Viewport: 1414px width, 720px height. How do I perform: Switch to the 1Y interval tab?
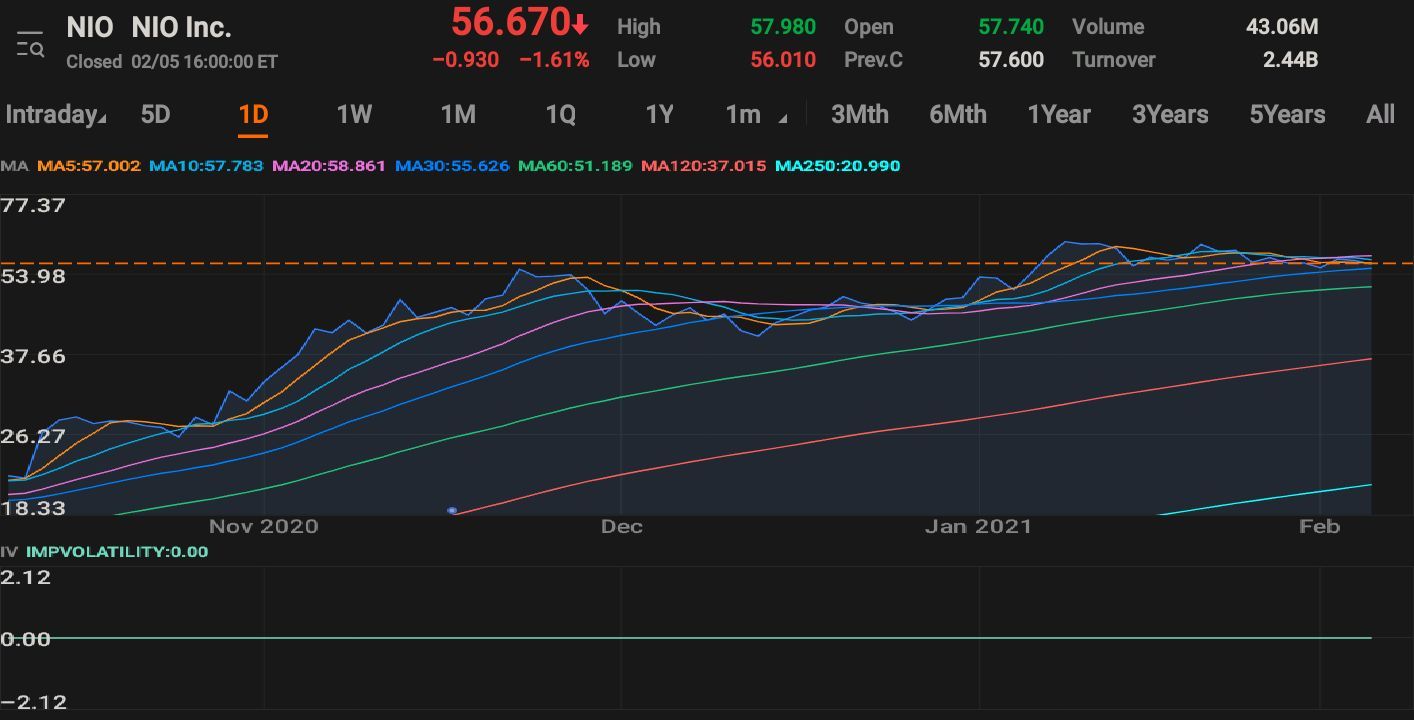(659, 114)
